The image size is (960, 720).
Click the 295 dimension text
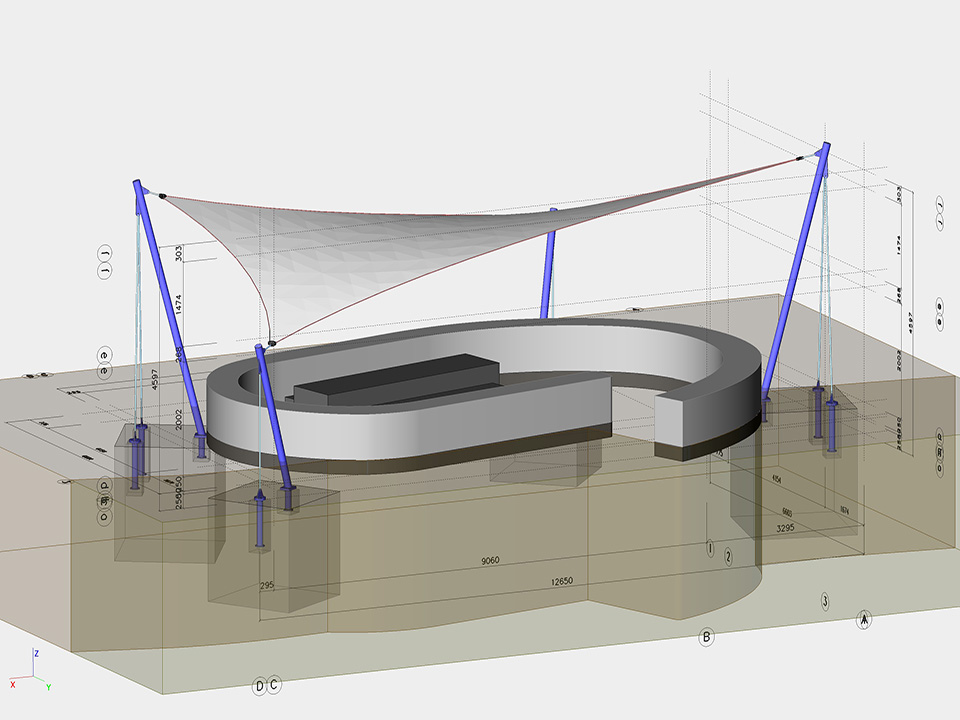pos(266,585)
